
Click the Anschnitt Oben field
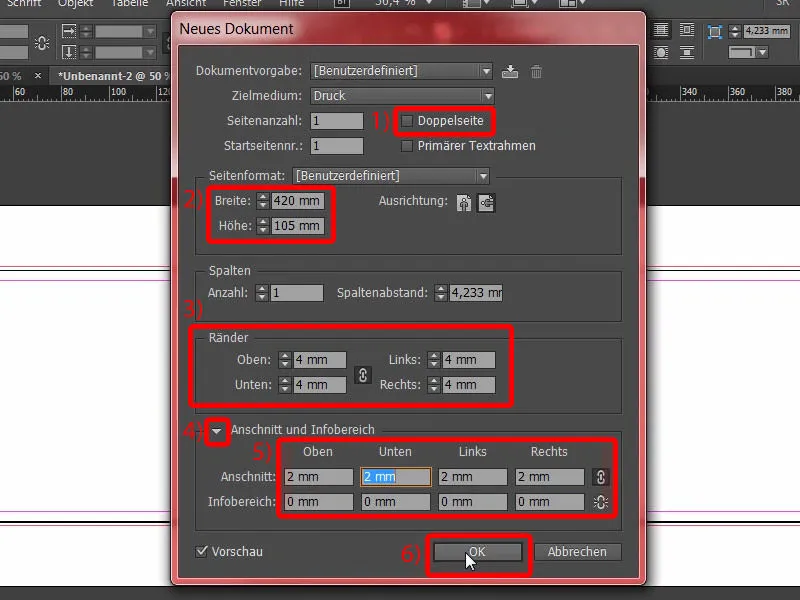pyautogui.click(x=319, y=477)
